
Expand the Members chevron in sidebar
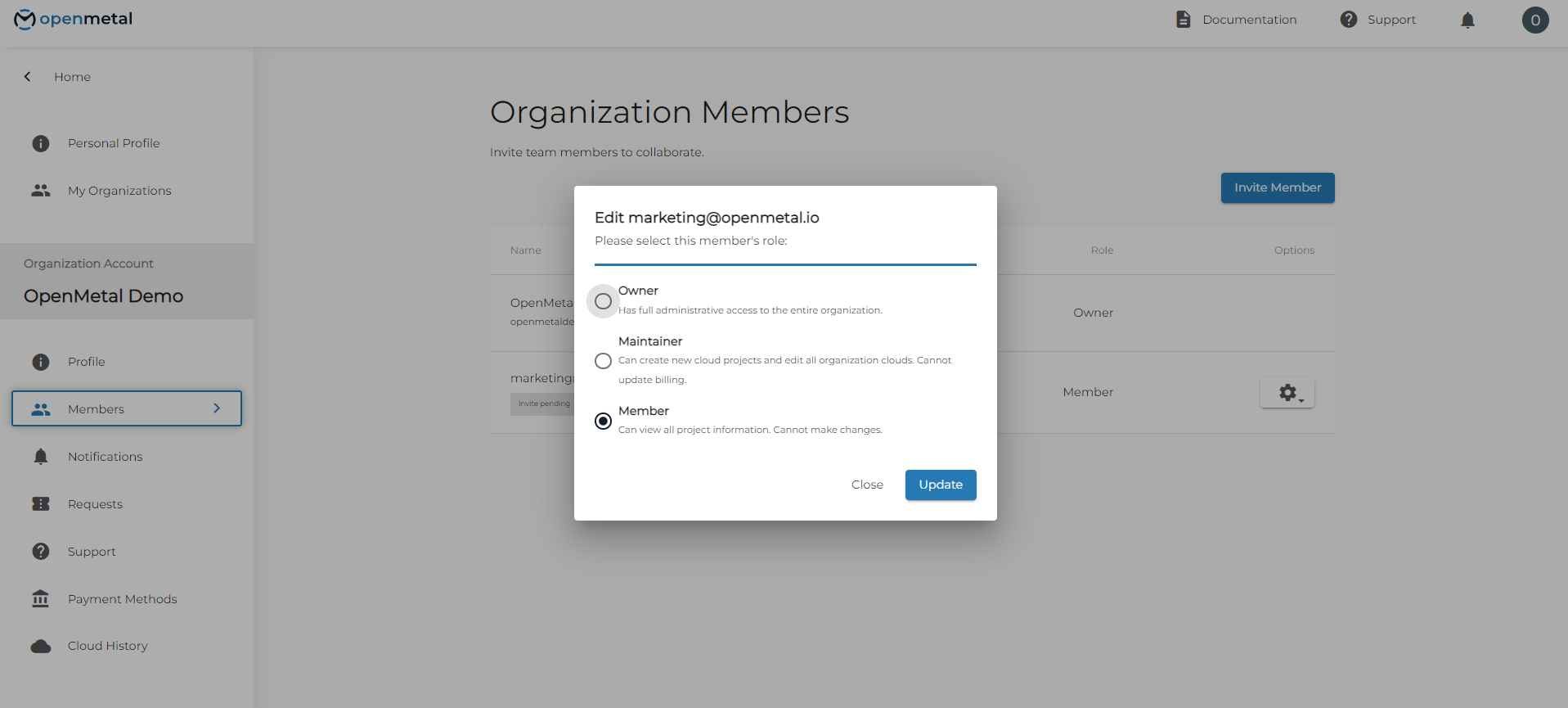[x=217, y=408]
